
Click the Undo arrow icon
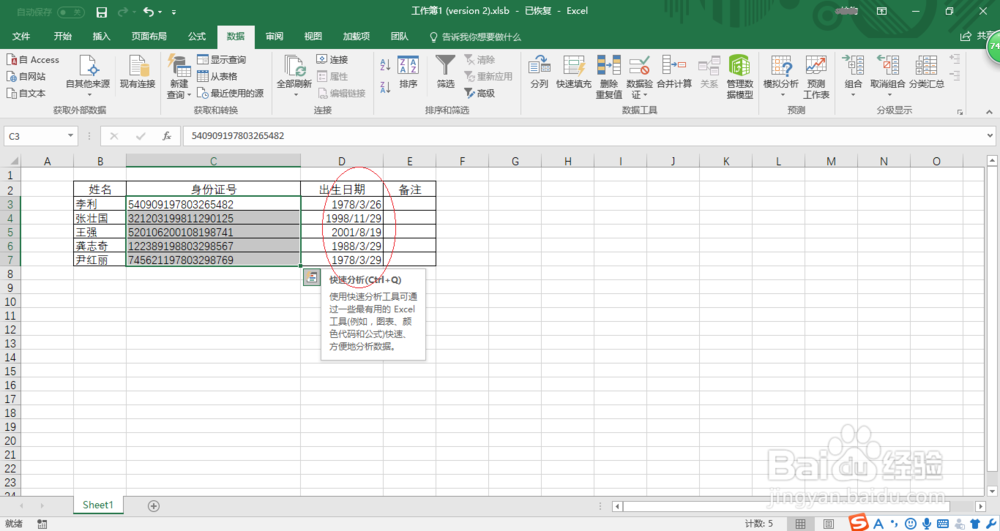point(149,12)
